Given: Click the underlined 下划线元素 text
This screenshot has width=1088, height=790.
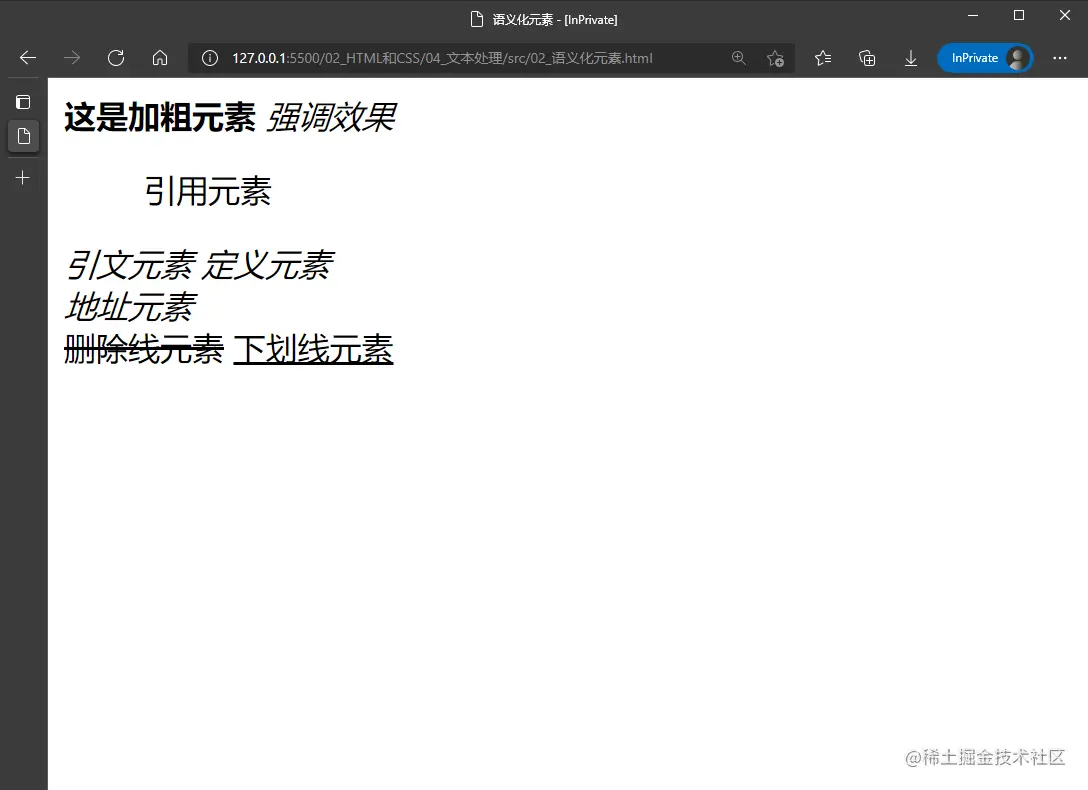Looking at the screenshot, I should coord(312,350).
